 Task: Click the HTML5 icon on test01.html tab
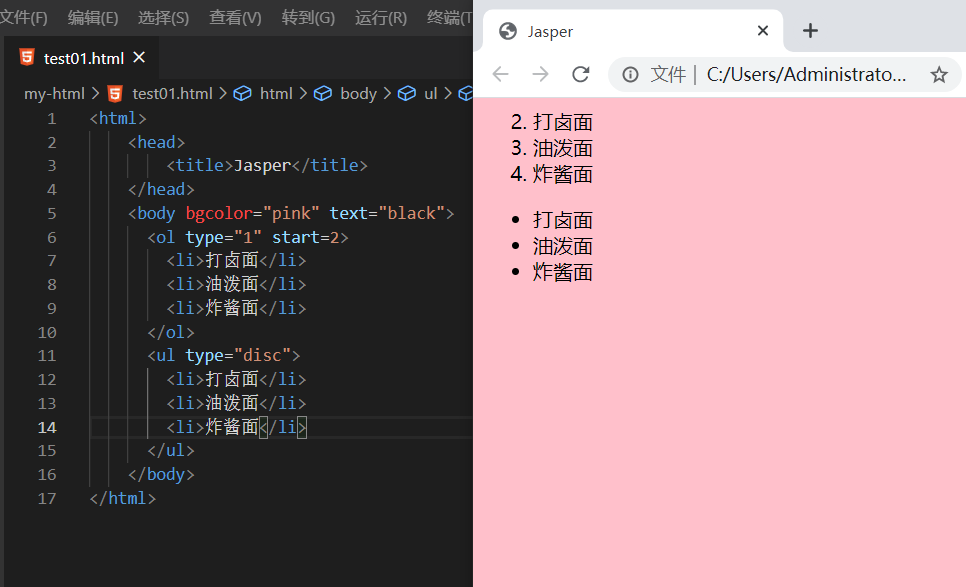click(26, 58)
